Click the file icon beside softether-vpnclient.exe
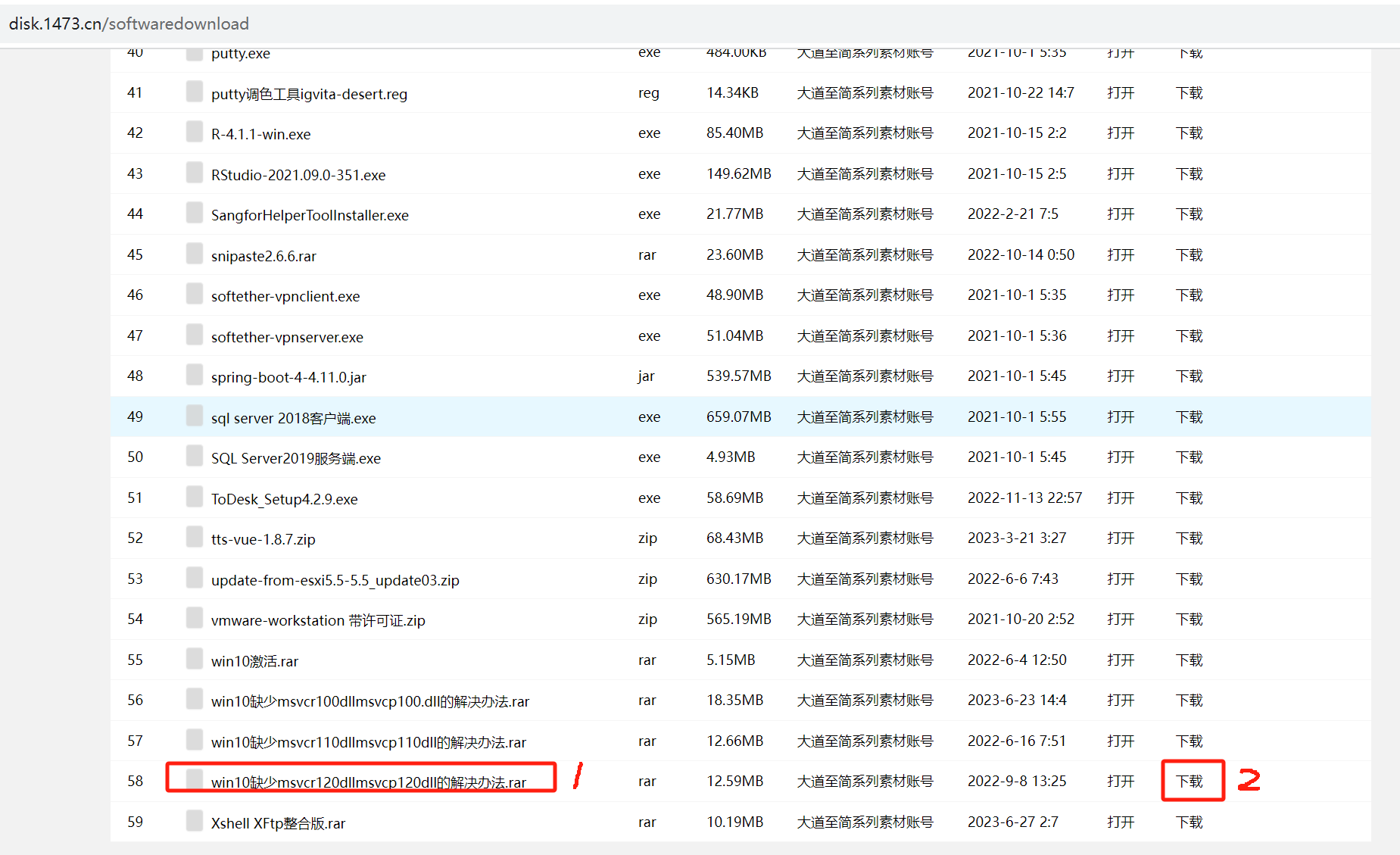 click(x=195, y=294)
